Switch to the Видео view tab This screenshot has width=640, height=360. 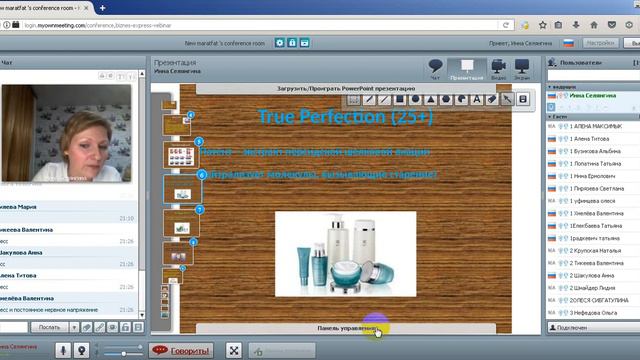[498, 69]
